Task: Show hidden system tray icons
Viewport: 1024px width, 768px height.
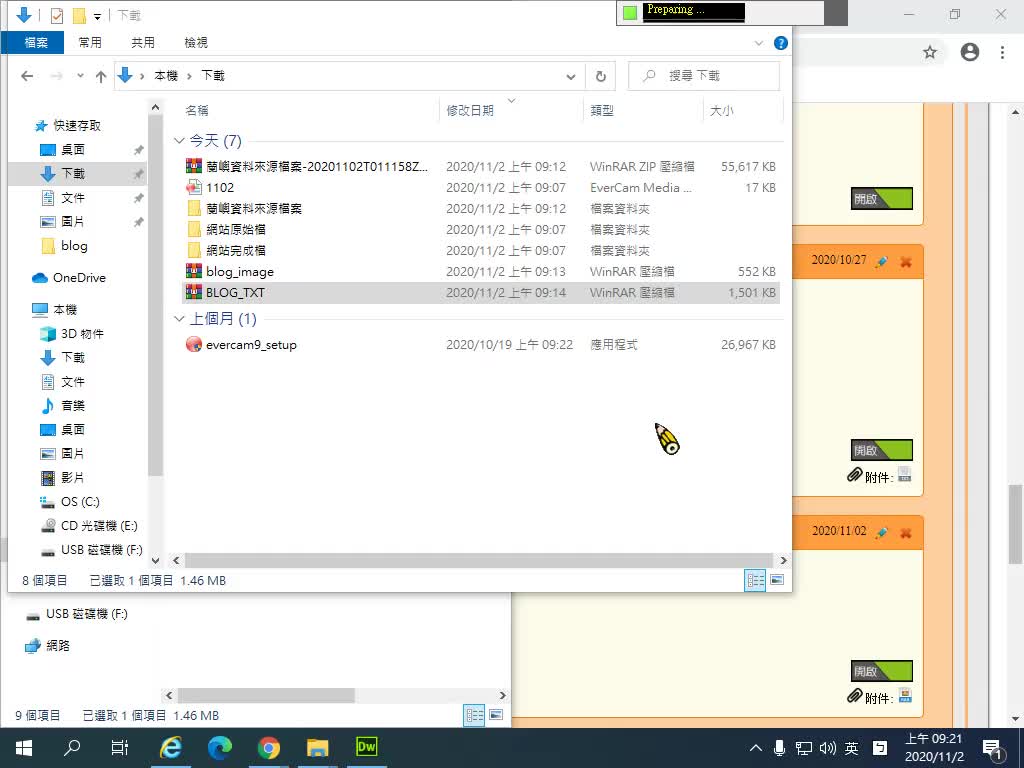Action: [x=756, y=748]
